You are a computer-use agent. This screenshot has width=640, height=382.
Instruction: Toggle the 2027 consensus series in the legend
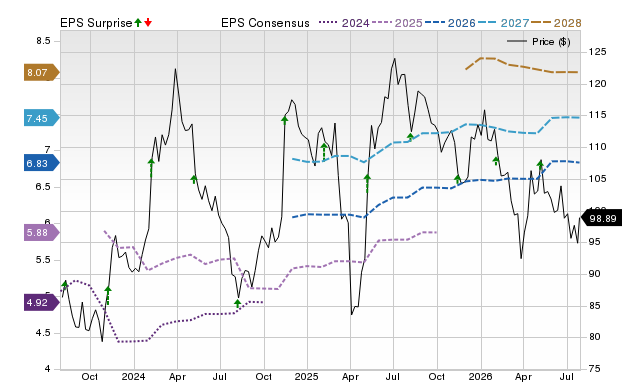[503, 23]
